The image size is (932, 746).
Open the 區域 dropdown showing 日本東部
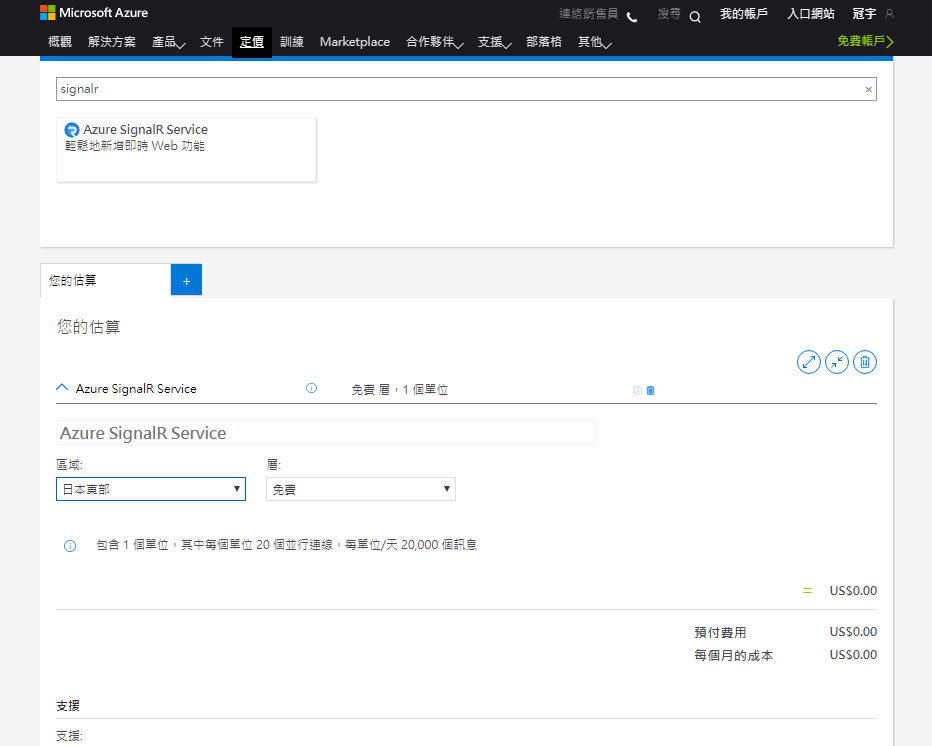(151, 489)
